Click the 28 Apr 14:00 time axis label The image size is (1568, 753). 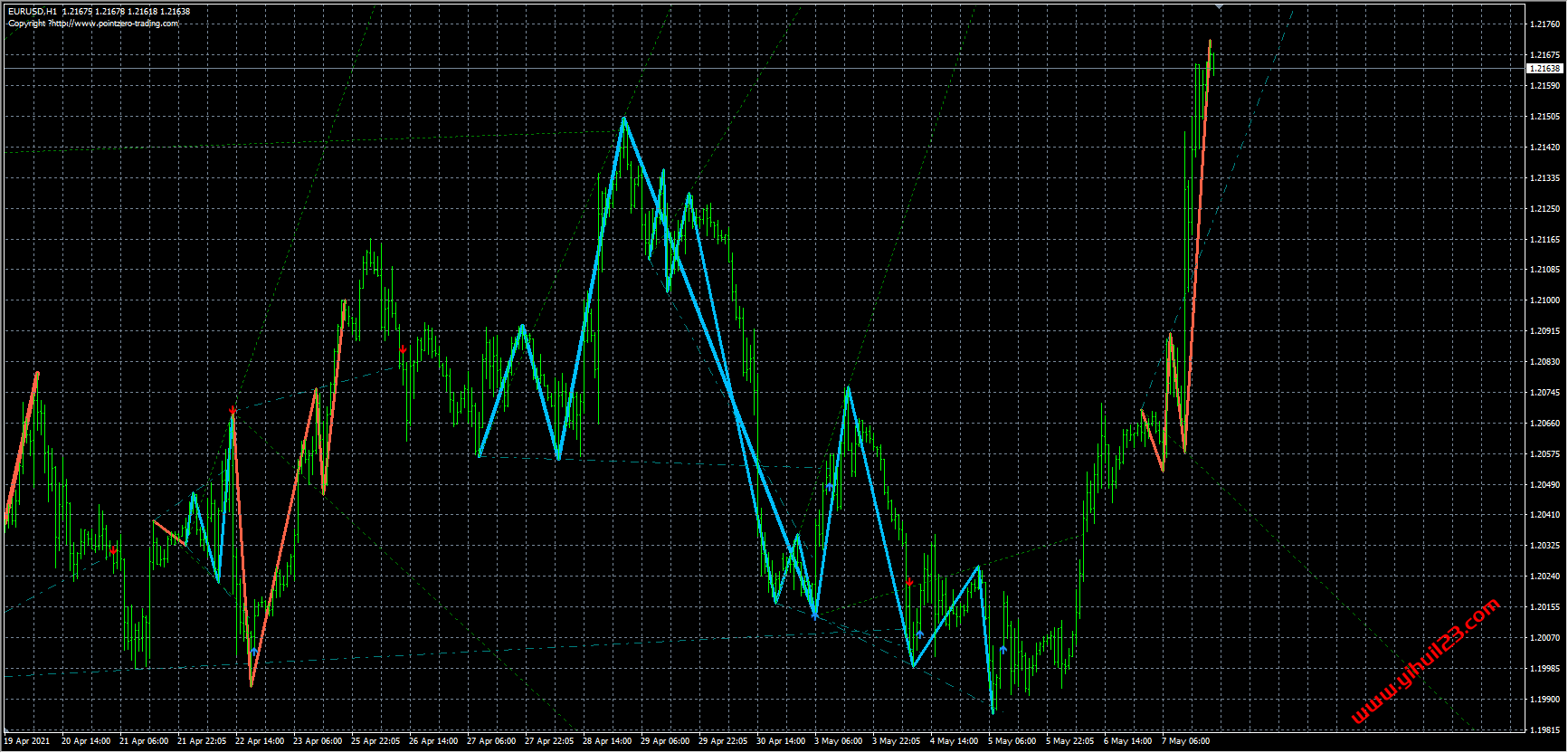pos(607,741)
